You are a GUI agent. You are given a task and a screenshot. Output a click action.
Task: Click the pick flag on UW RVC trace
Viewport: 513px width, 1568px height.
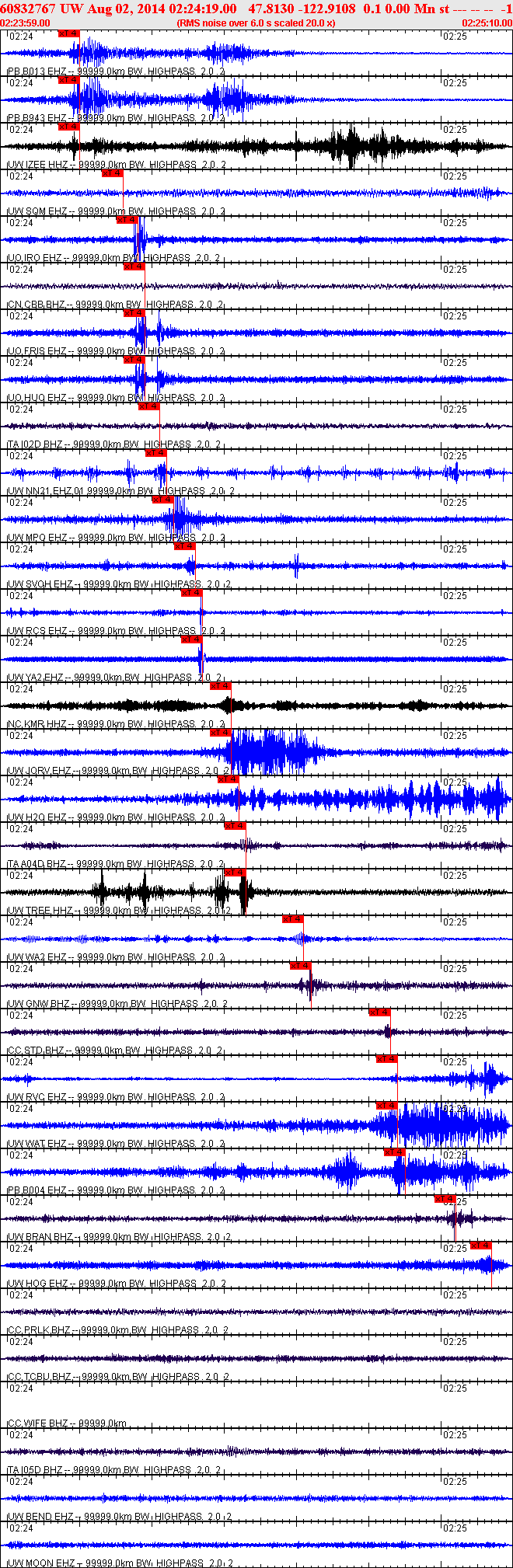pyautogui.click(x=387, y=1059)
